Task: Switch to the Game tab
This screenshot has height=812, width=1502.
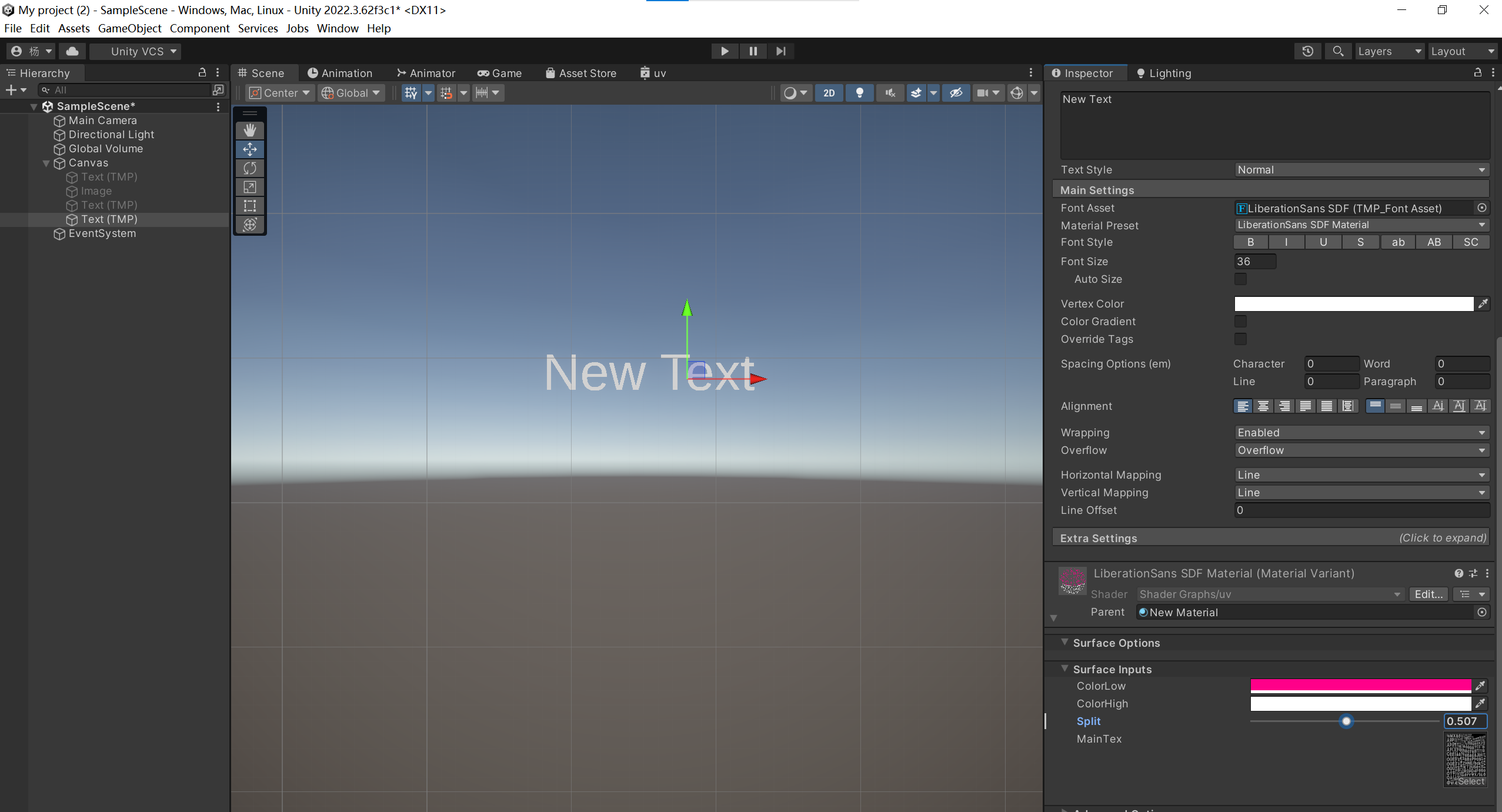Action: (499, 73)
